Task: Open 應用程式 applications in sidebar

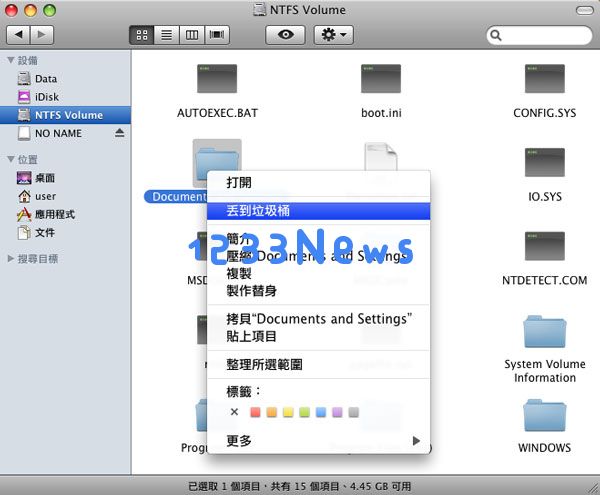Action: (65, 214)
